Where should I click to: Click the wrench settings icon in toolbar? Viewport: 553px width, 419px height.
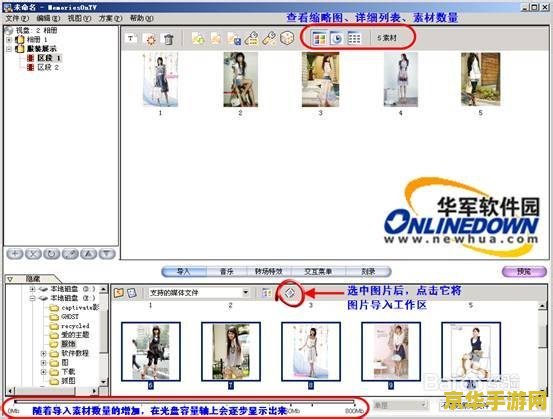269,38
